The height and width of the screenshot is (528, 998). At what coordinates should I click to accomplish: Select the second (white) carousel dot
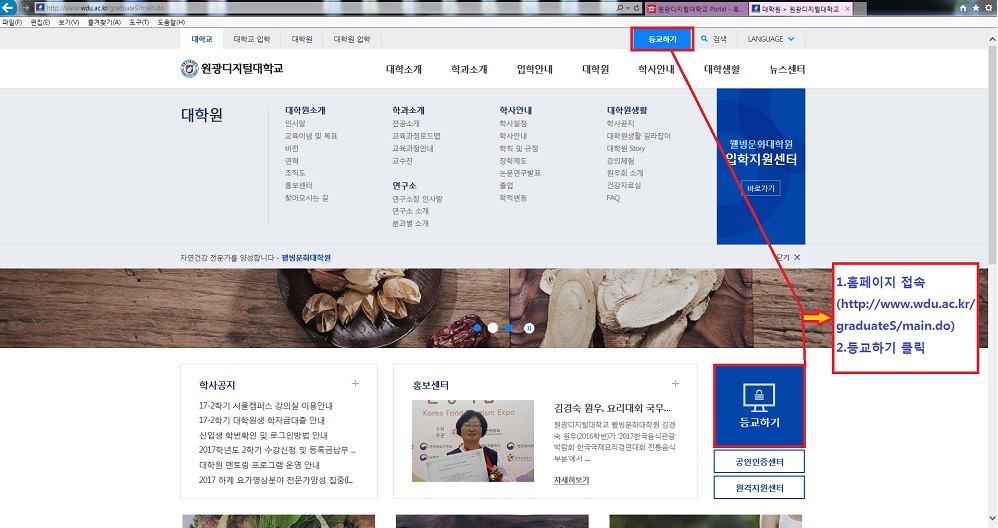[x=493, y=328]
